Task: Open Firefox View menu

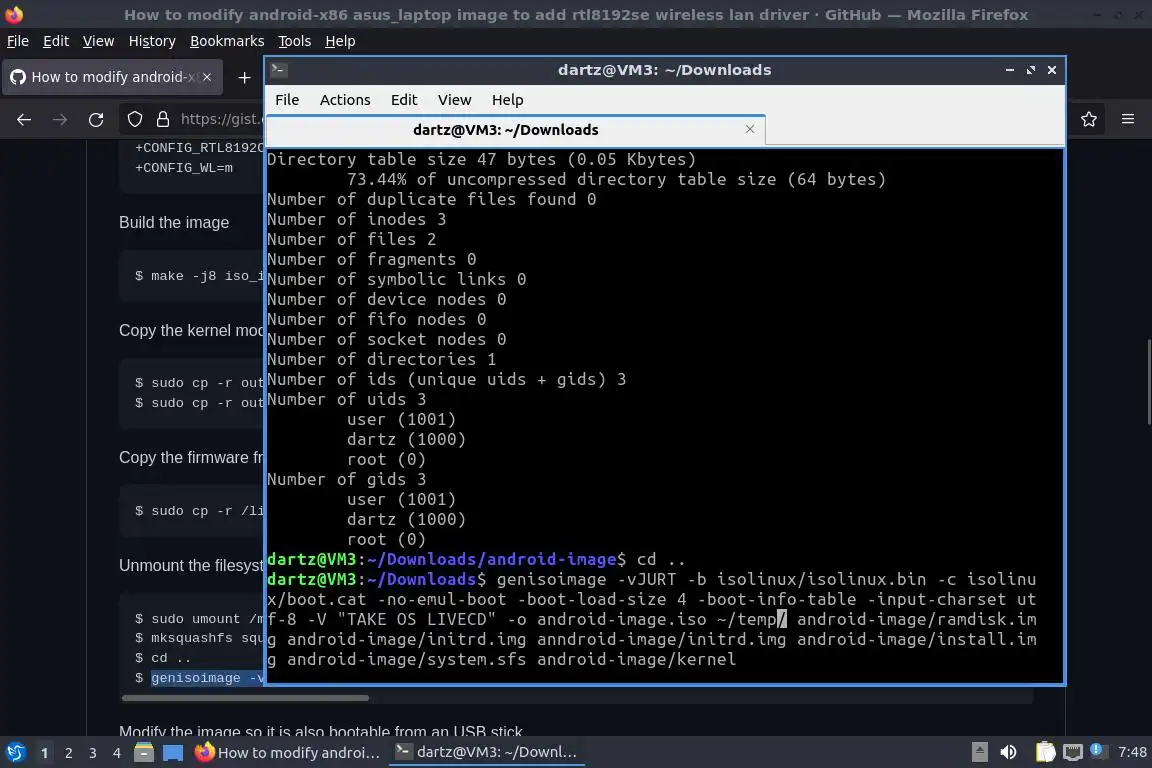Action: [98, 41]
